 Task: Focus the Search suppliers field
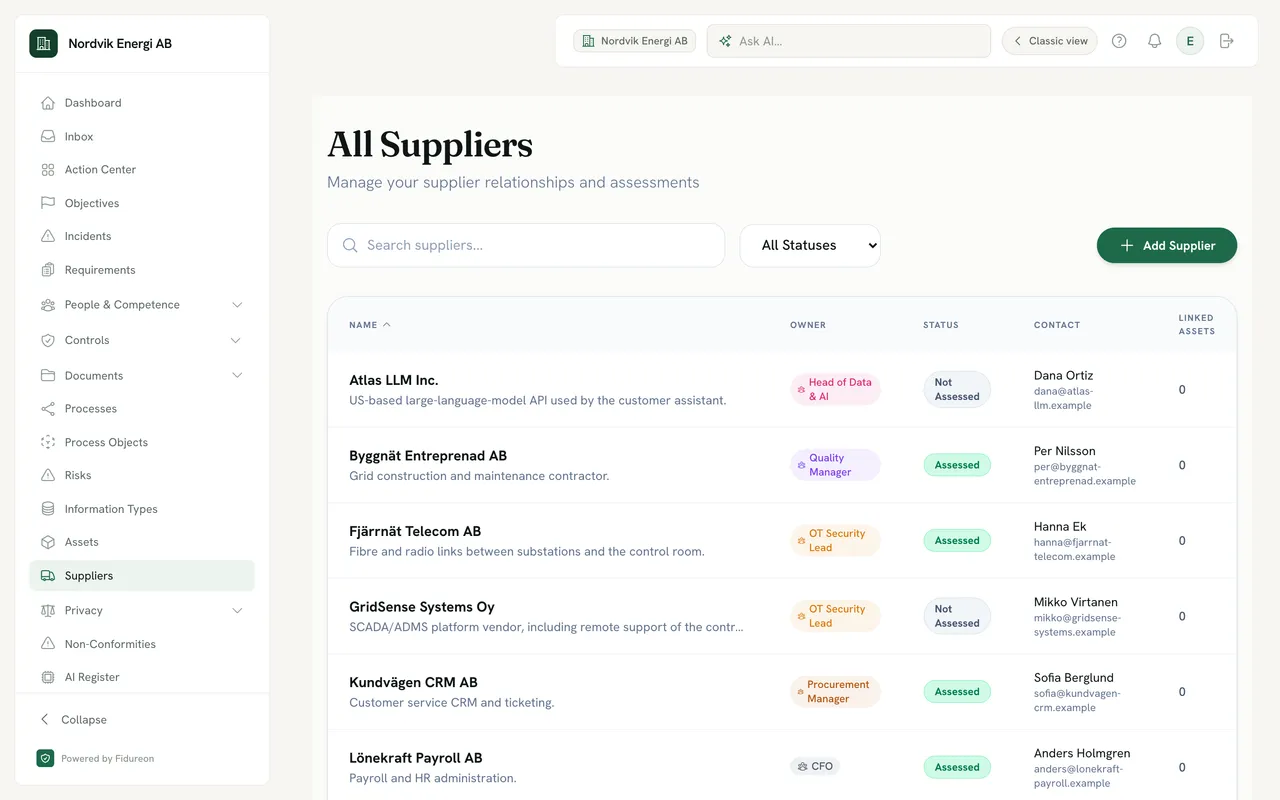point(526,245)
